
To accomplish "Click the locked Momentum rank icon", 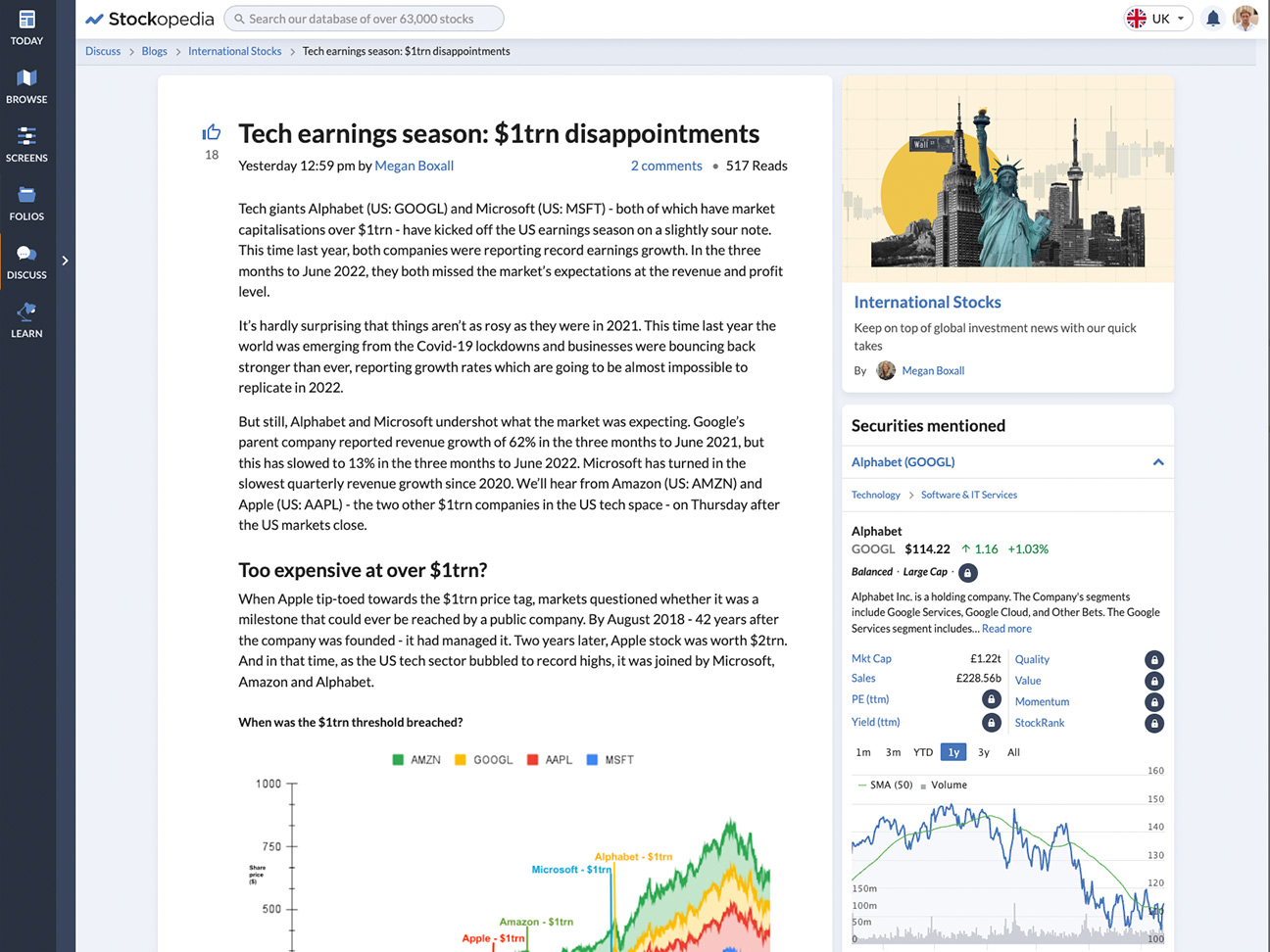I will pos(1154,702).
